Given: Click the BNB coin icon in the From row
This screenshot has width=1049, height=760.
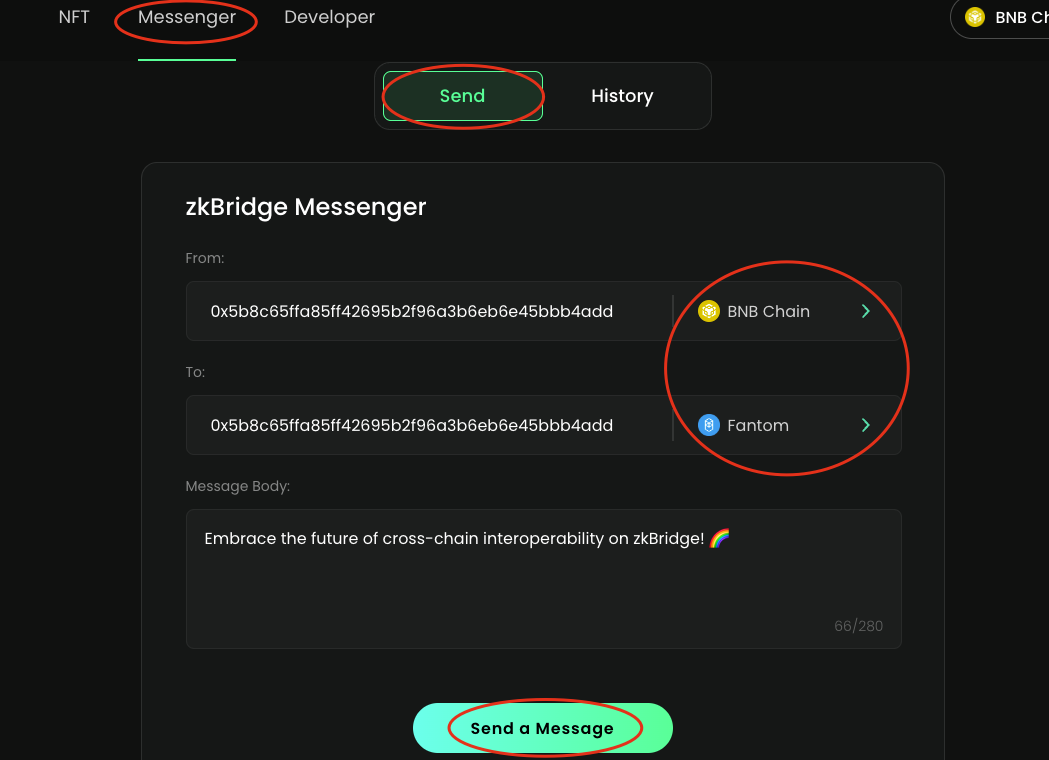Looking at the screenshot, I should [709, 311].
